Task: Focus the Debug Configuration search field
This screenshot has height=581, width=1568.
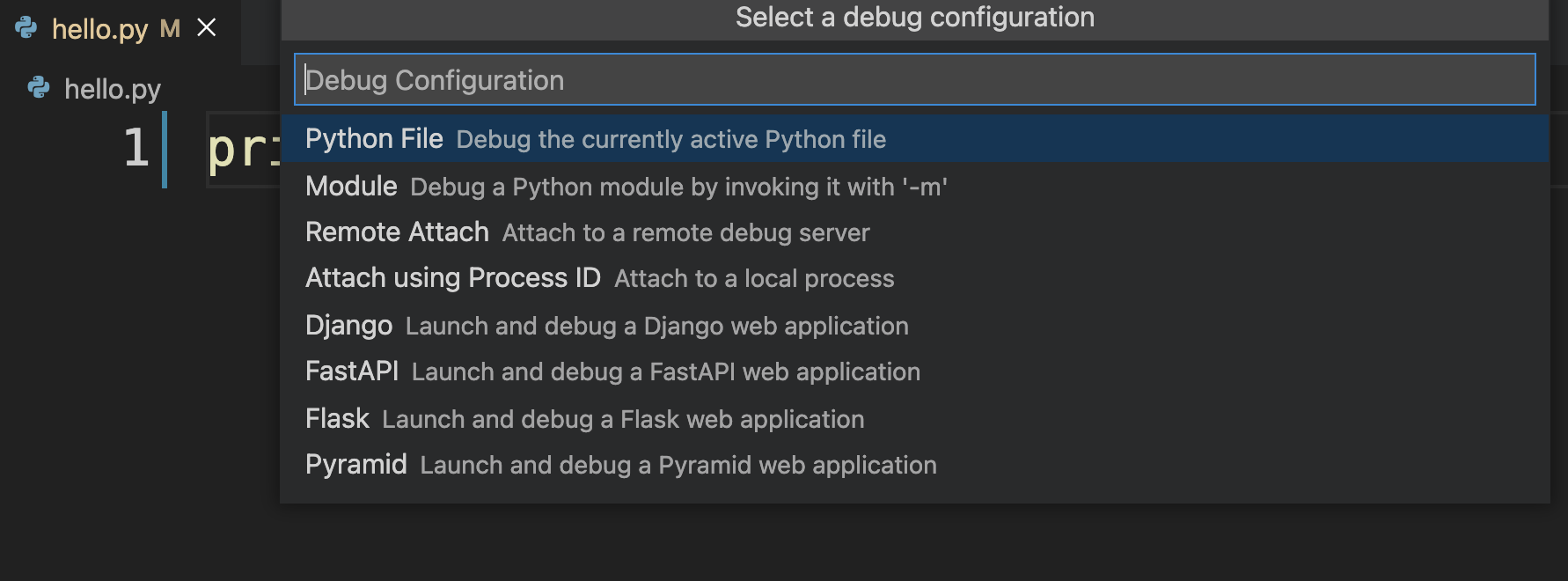Action: pyautogui.click(x=913, y=80)
